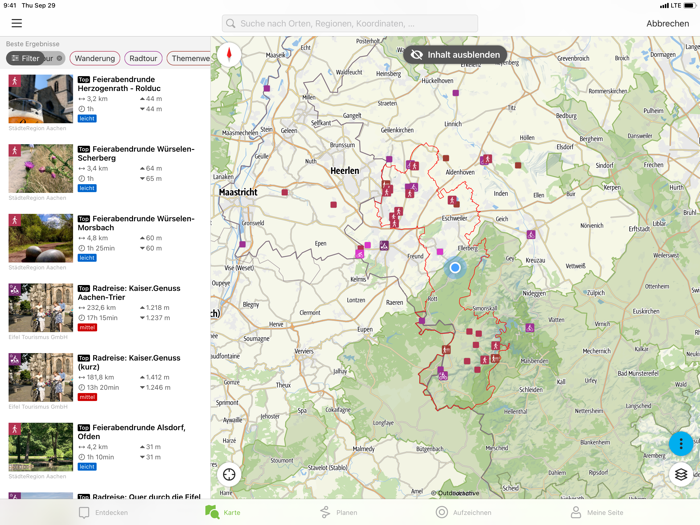
Task: Click wheelchair marker near Kreuzau
Action: 531,234
